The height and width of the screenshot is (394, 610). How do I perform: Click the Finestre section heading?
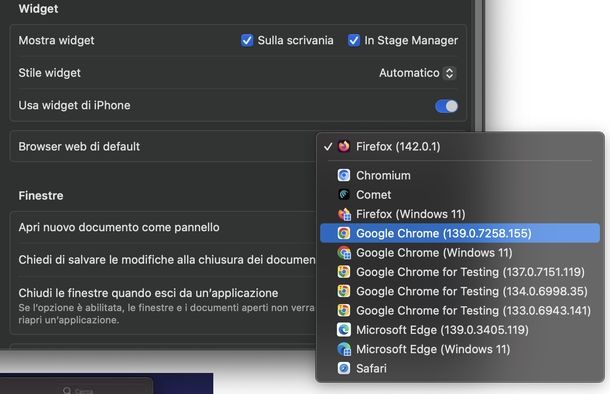pyautogui.click(x=41, y=196)
